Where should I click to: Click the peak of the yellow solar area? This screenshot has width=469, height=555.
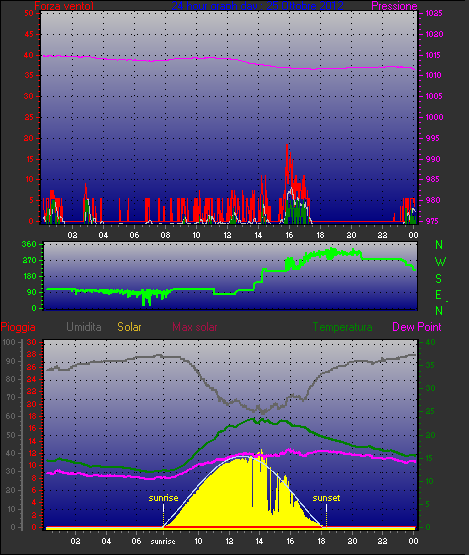pyautogui.click(x=261, y=450)
